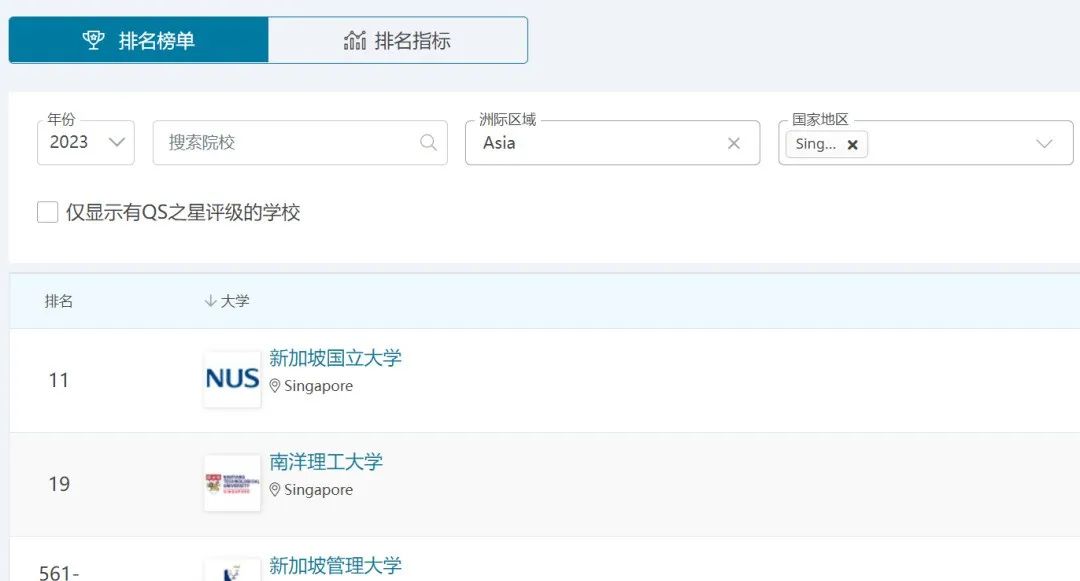Sort by the 大学 column header
Screen dimensions: 1080x581
pyautogui.click(x=235, y=301)
